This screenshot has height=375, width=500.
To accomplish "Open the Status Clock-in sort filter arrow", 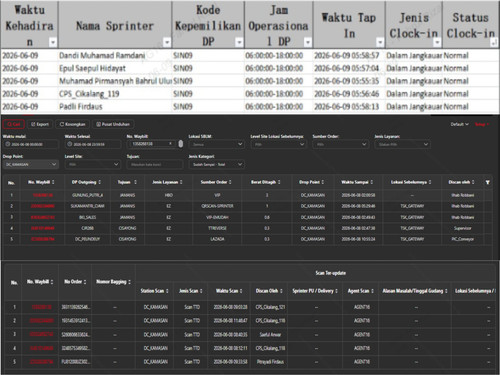I will click(x=494, y=42).
